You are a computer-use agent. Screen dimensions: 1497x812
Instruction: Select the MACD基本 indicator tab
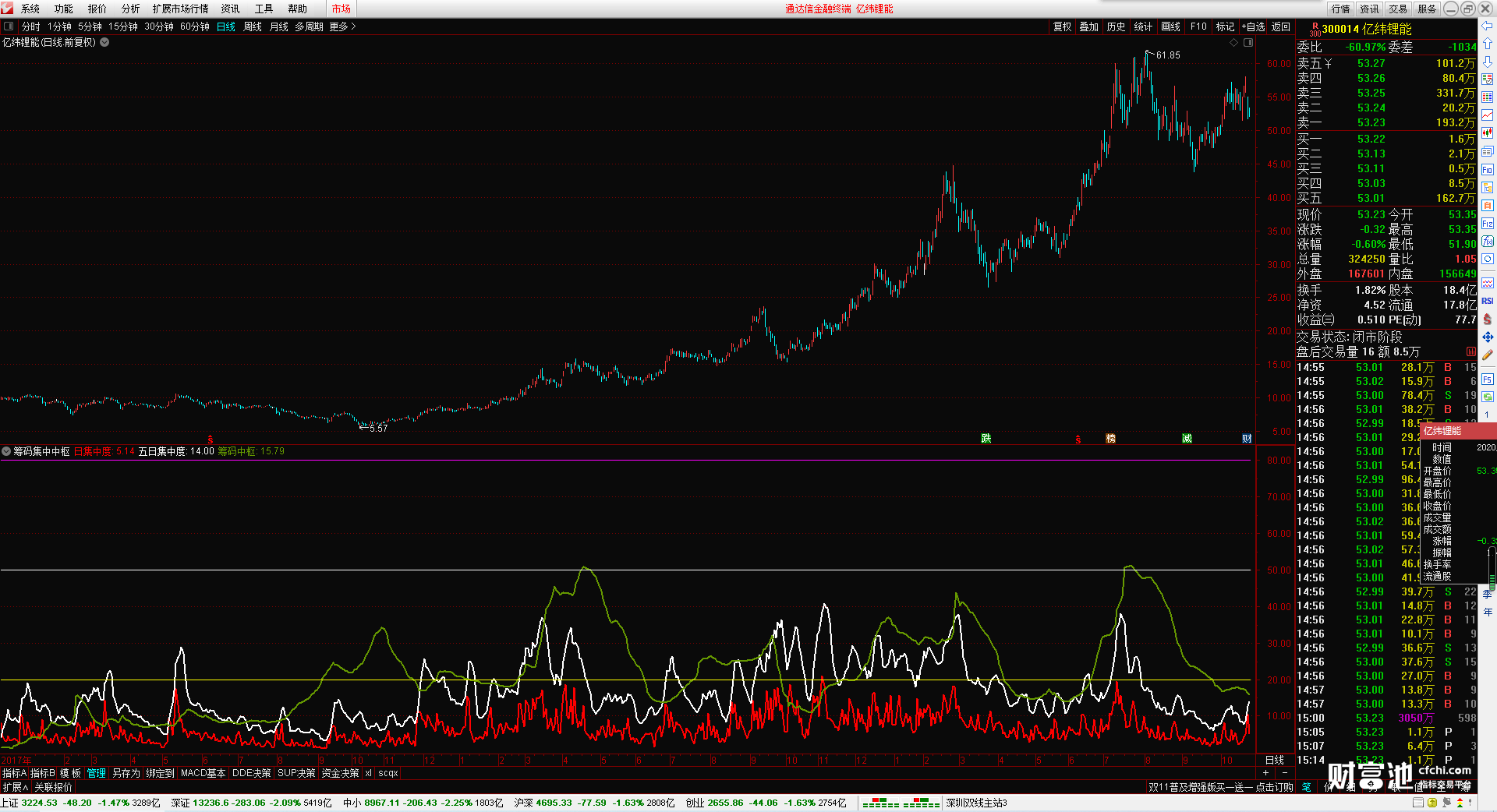click(203, 773)
